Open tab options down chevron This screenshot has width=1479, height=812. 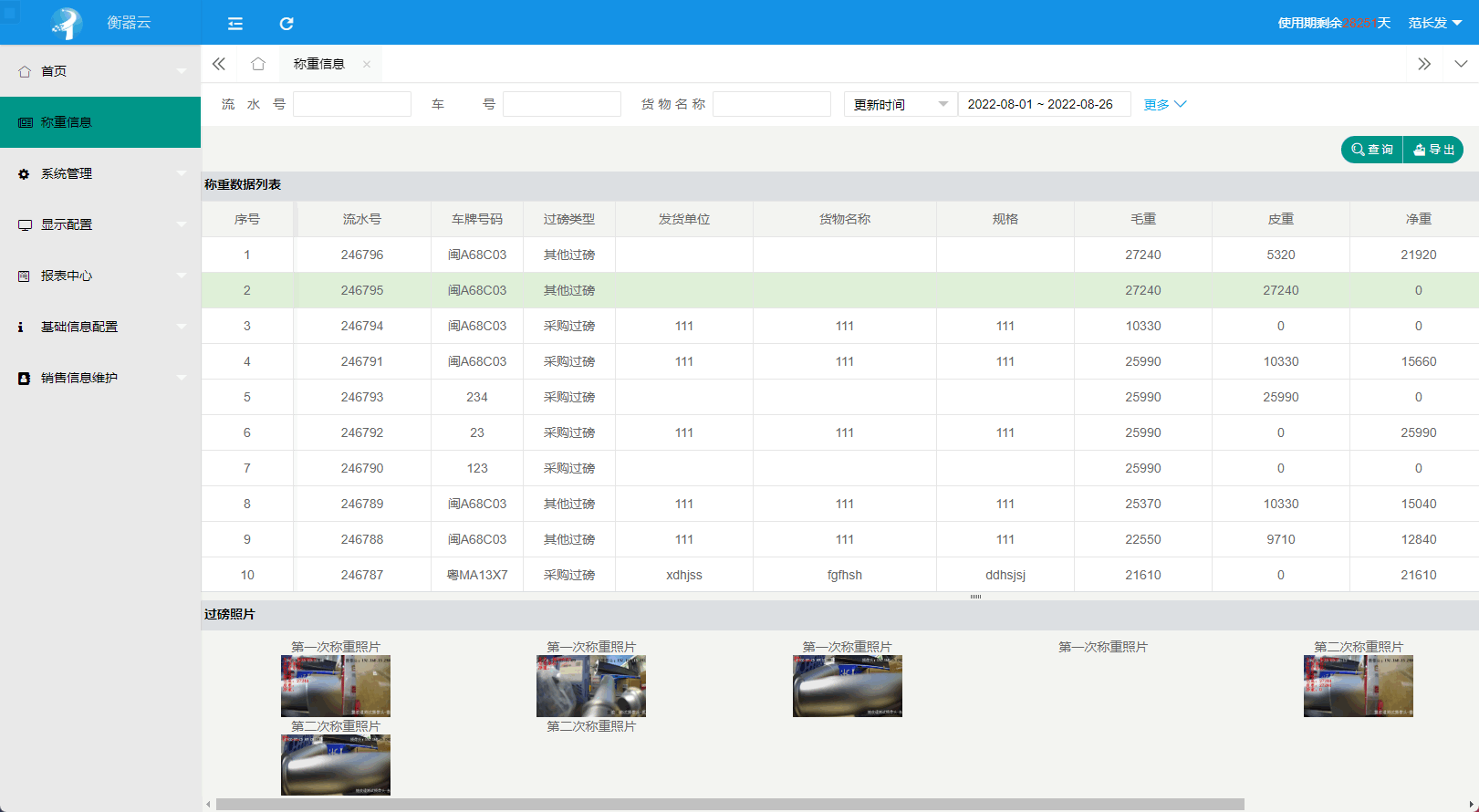click(1461, 64)
